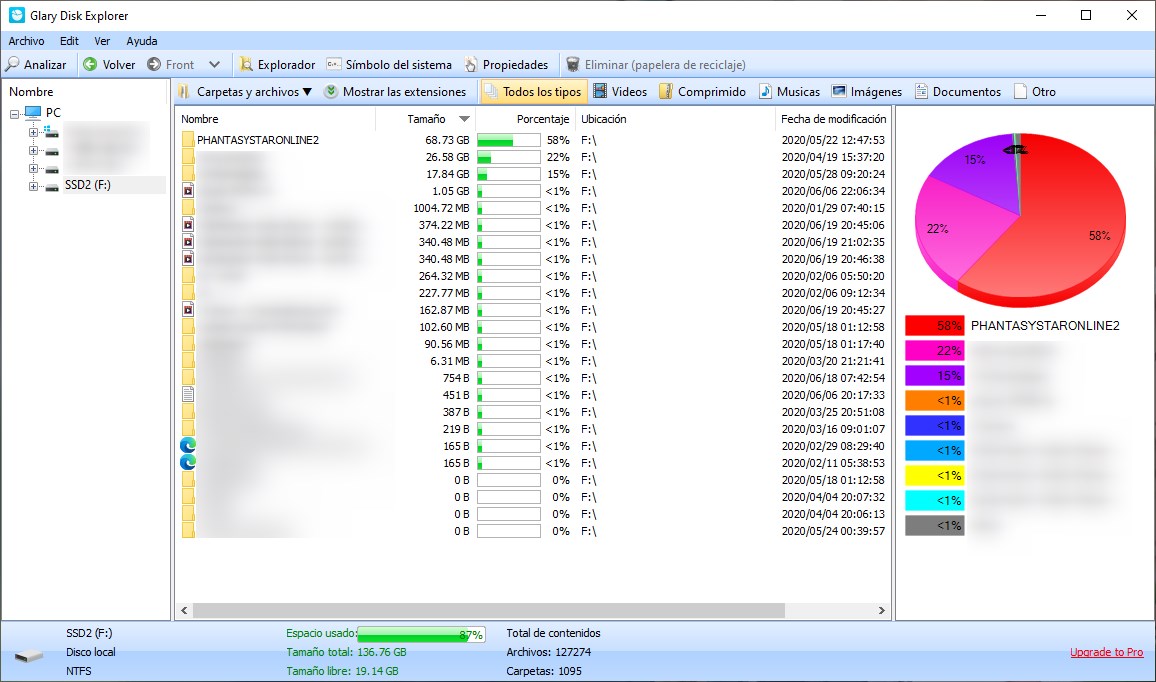Open the Ayuda menu
Screen dimensions: 1156x682
[142, 41]
